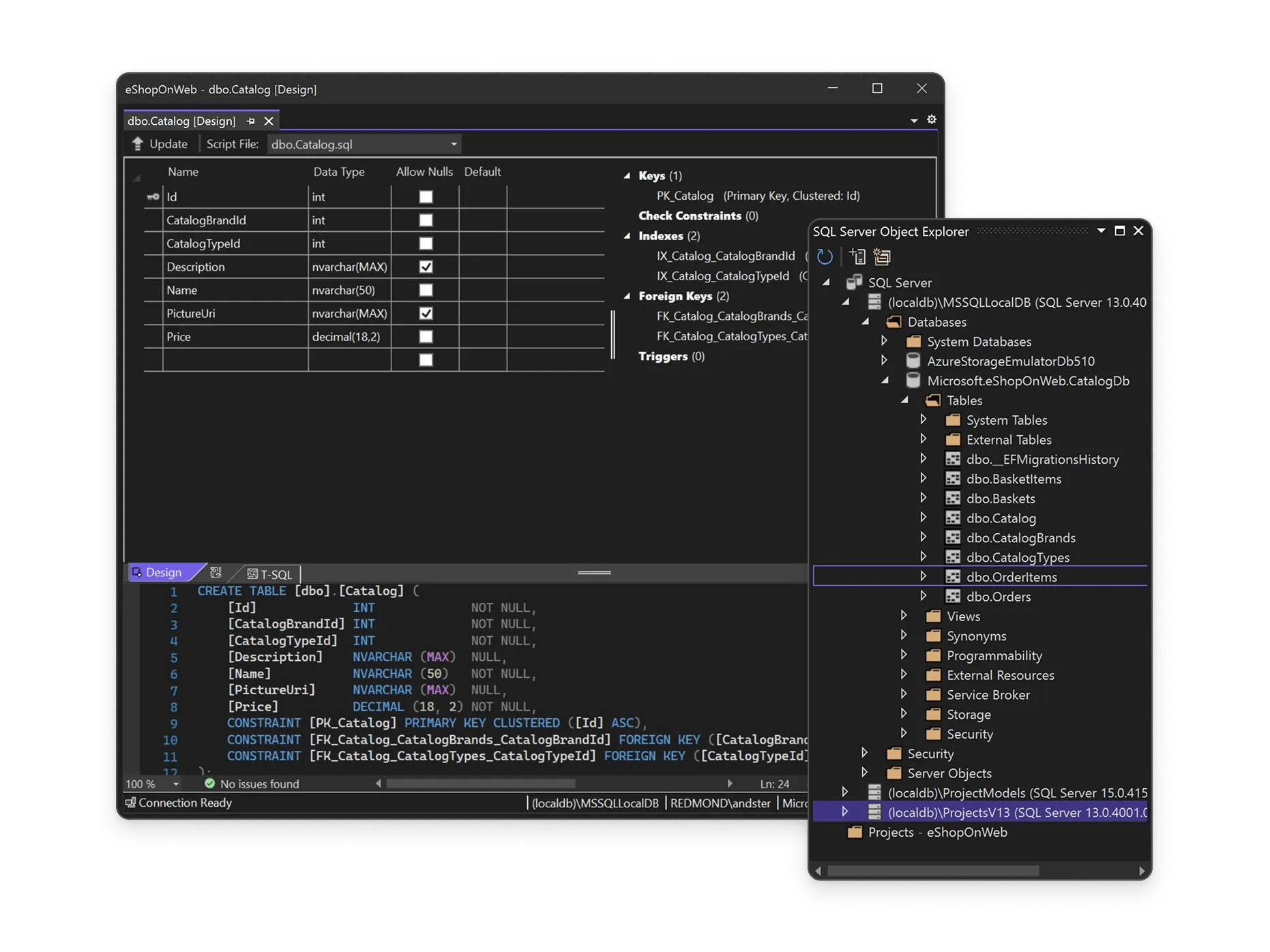Screen dimensions: 1270x952
Task: Click the Views folder icon
Action: [x=933, y=616]
